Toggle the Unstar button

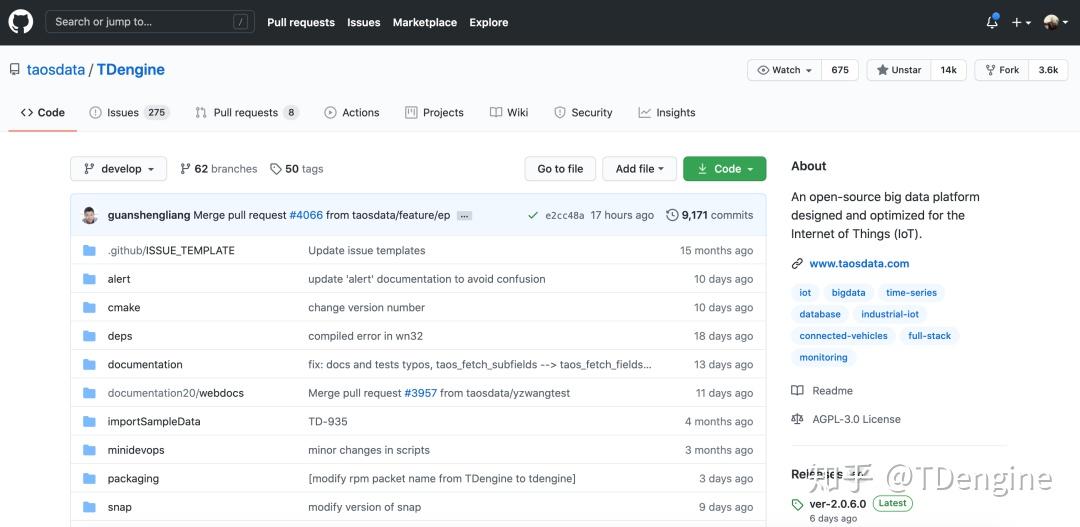pos(899,70)
